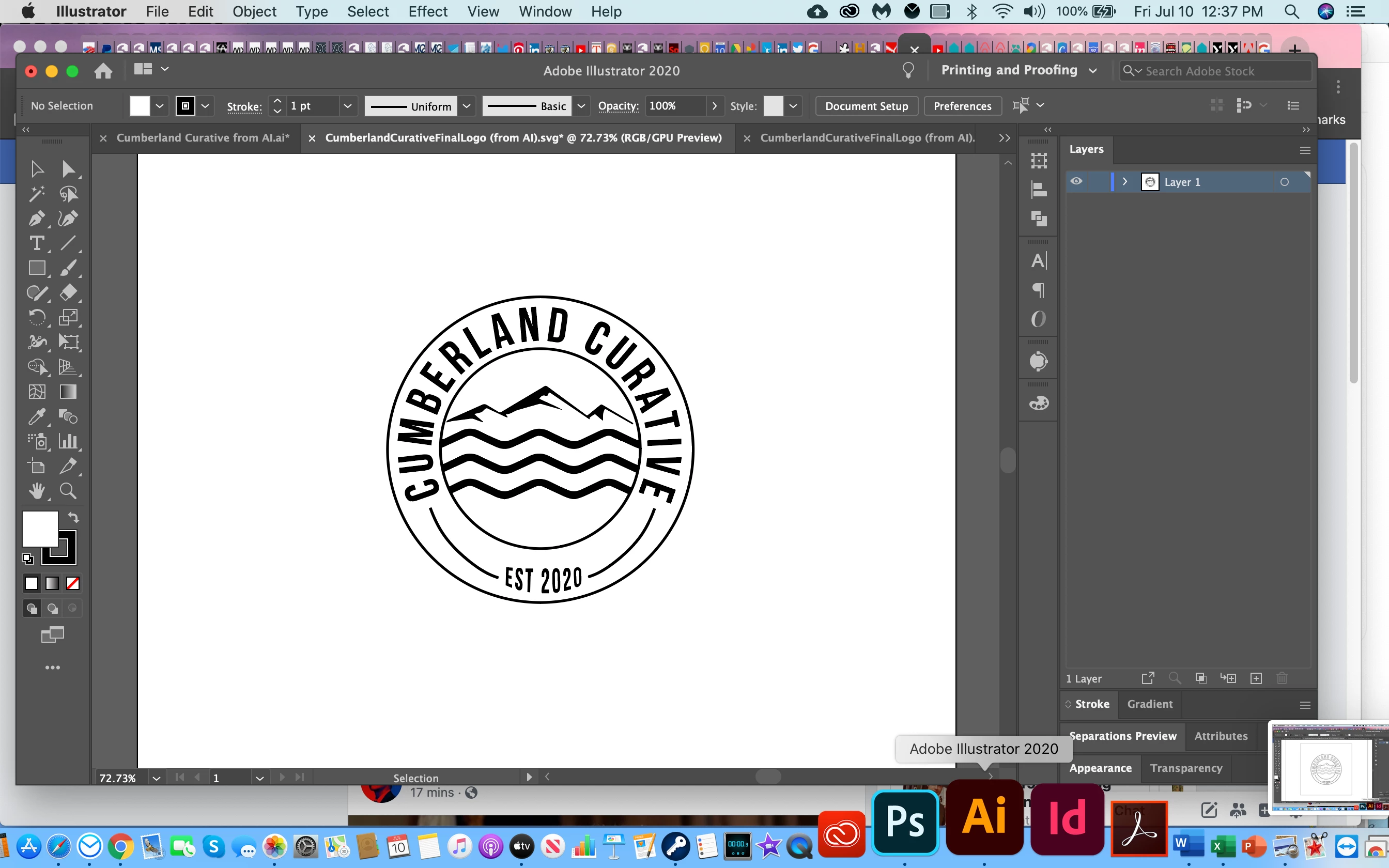Screen dimensions: 1389x868
Task: Select the Type tool
Action: [36, 243]
